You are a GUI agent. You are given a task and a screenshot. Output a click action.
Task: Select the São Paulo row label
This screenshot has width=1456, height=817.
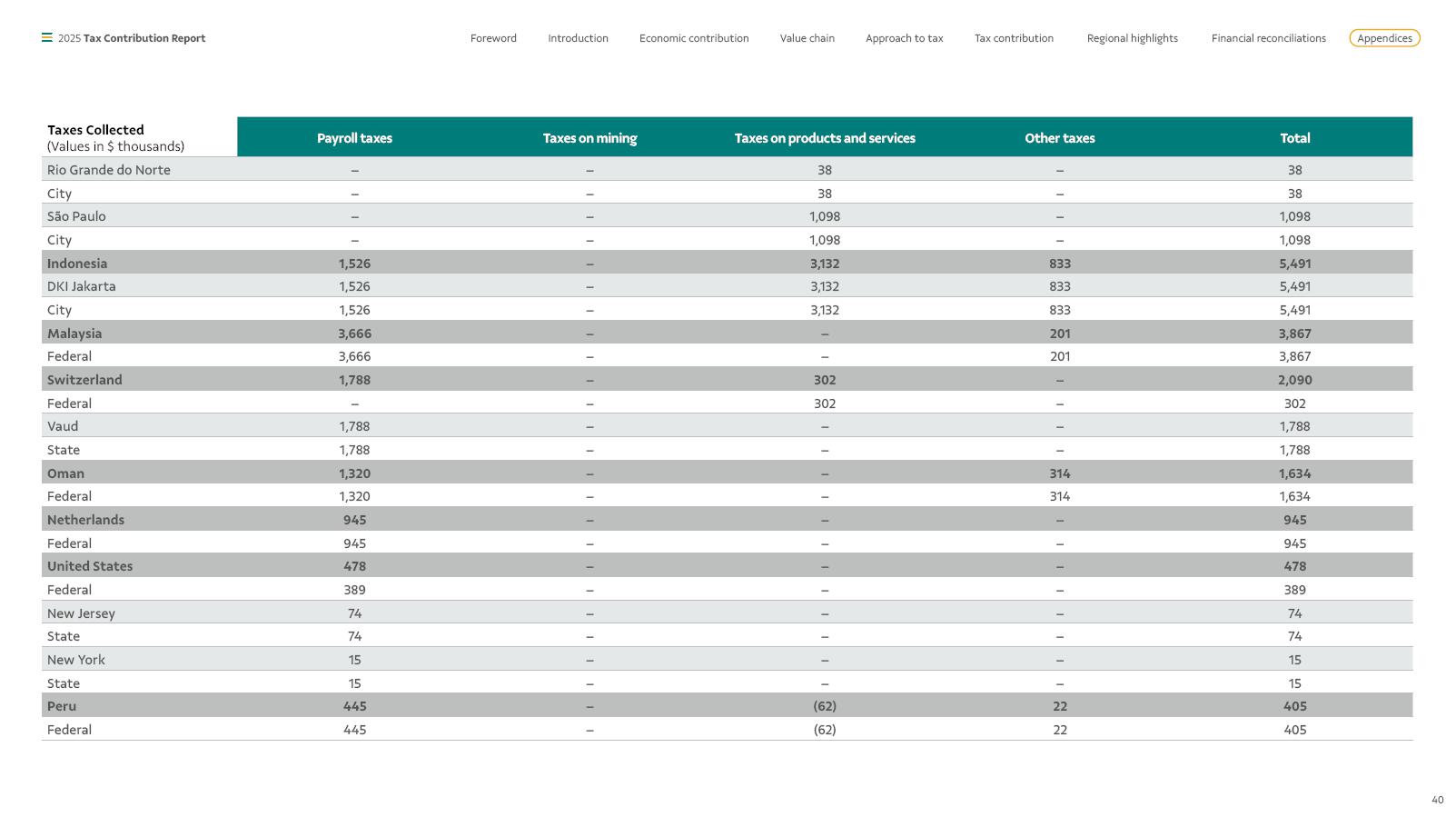[x=76, y=216]
